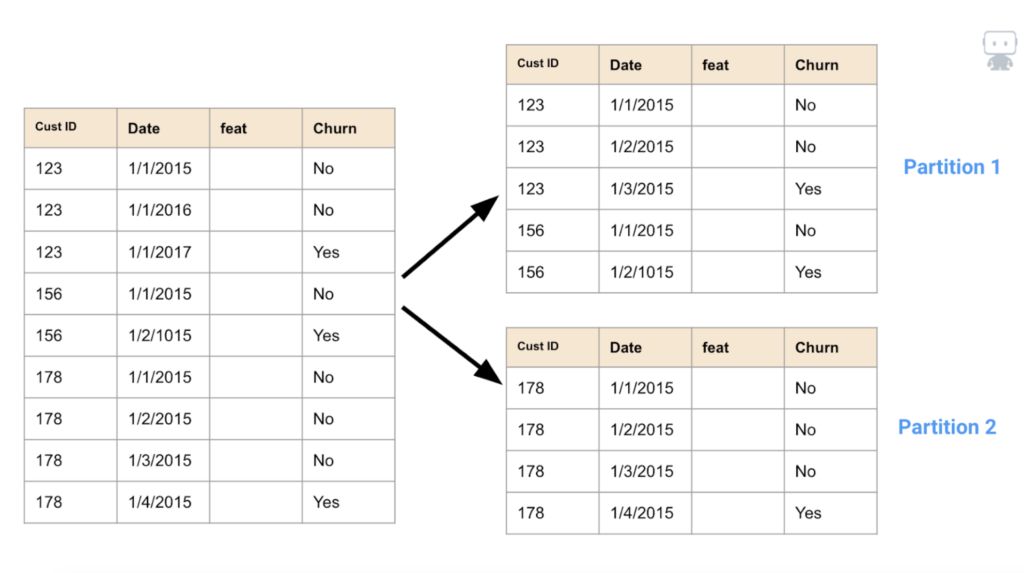Click the arrow pointing to Partition 1
This screenshot has width=1024, height=573.
(450, 236)
